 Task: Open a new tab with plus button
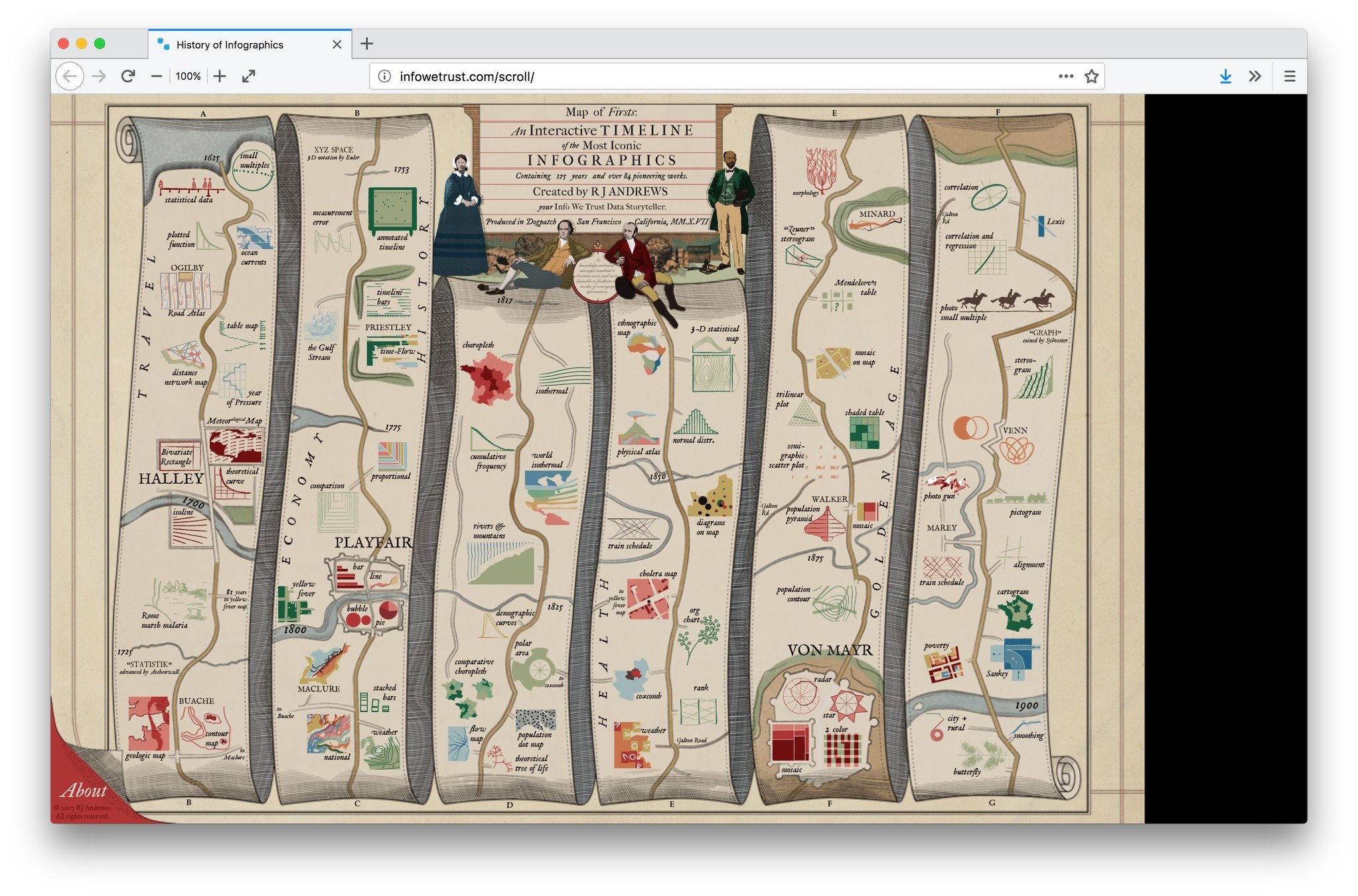click(367, 44)
